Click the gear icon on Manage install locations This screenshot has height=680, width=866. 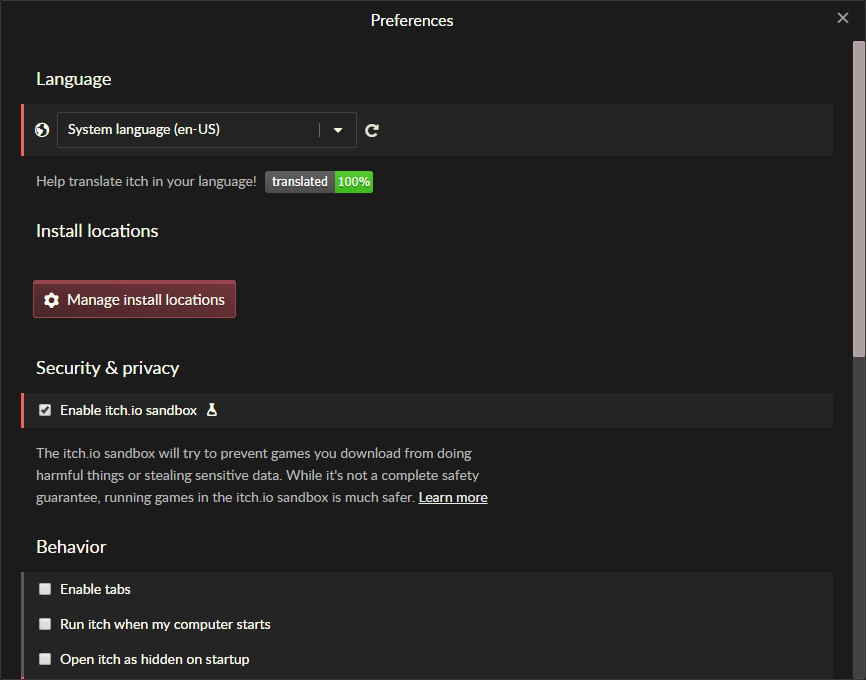(x=51, y=299)
